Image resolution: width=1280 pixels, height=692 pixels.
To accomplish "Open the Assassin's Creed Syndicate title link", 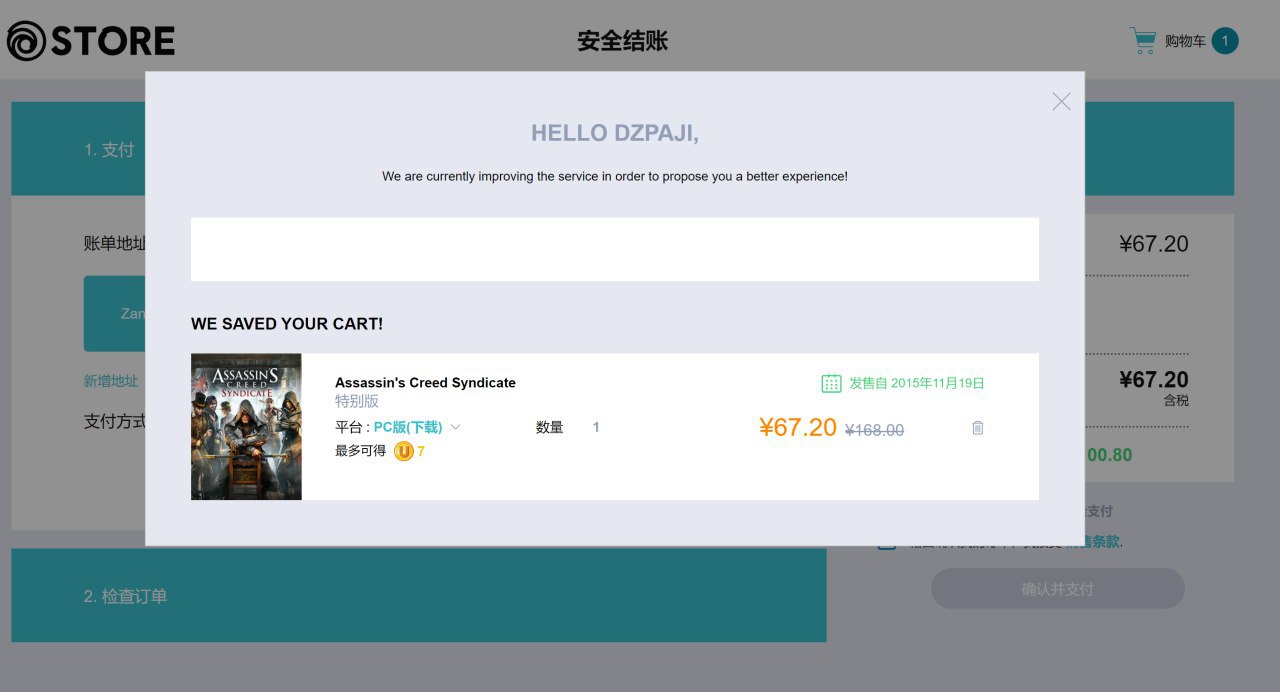I will 425,383.
